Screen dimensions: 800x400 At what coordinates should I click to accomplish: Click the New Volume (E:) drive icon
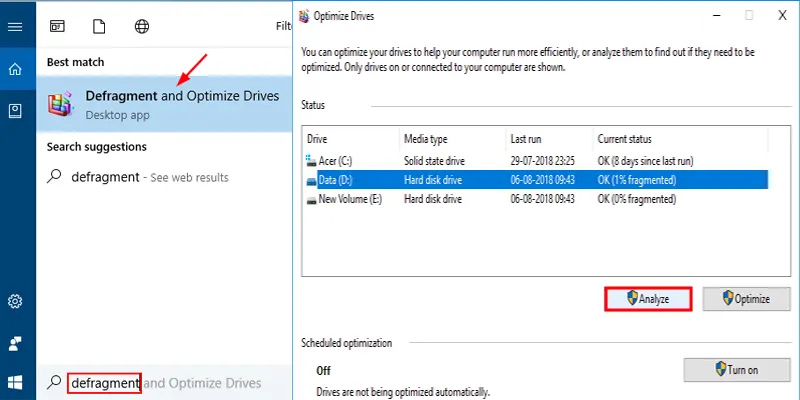click(x=311, y=199)
